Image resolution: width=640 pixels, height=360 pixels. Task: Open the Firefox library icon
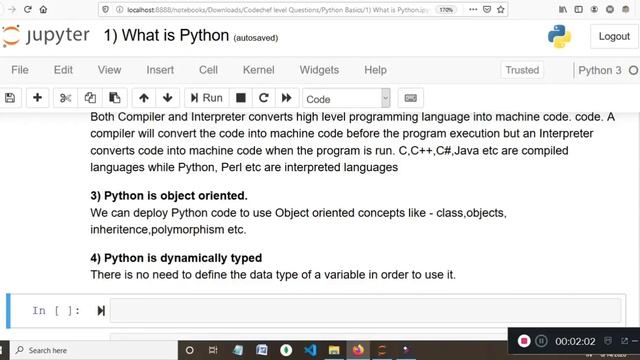[x=563, y=9]
